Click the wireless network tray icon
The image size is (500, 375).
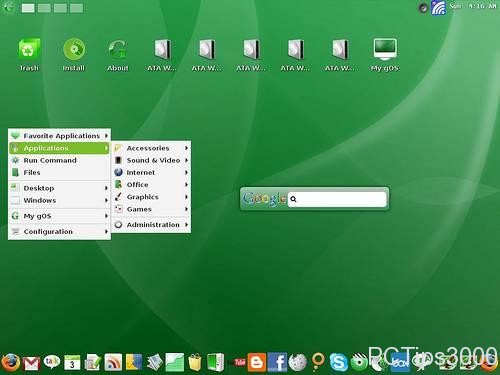click(x=438, y=8)
